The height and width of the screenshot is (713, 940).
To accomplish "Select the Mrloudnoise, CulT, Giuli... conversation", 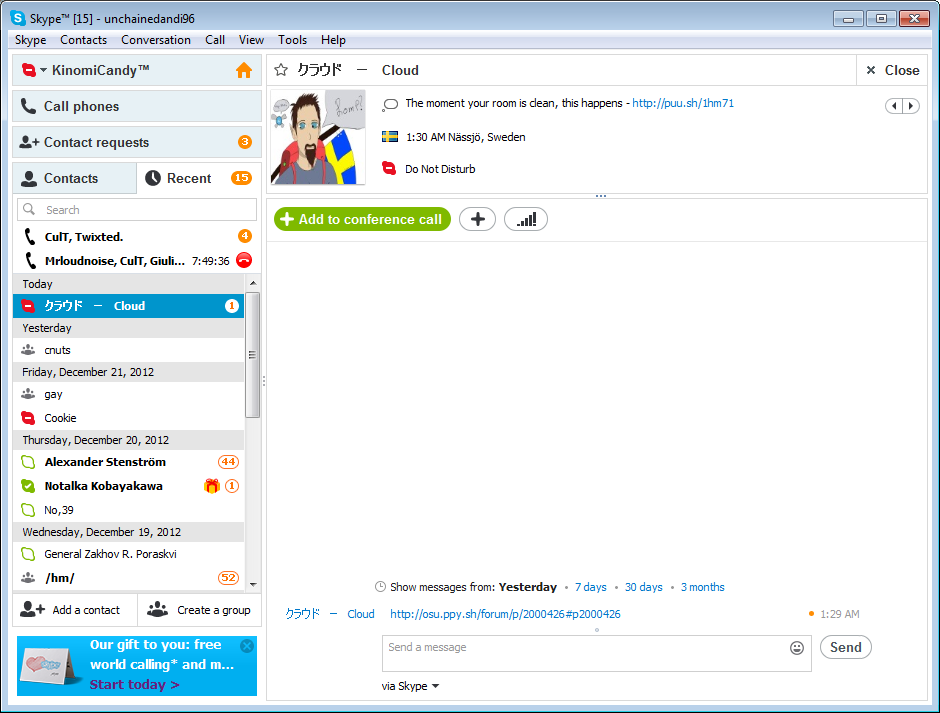I will click(x=115, y=261).
